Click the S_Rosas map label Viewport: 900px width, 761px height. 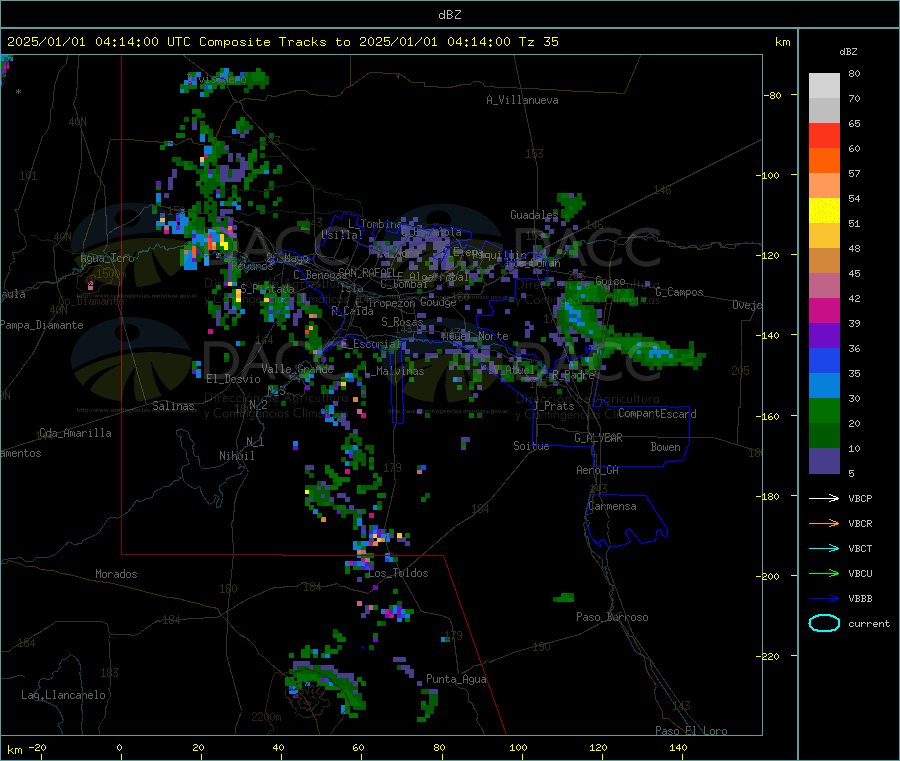click(x=402, y=322)
